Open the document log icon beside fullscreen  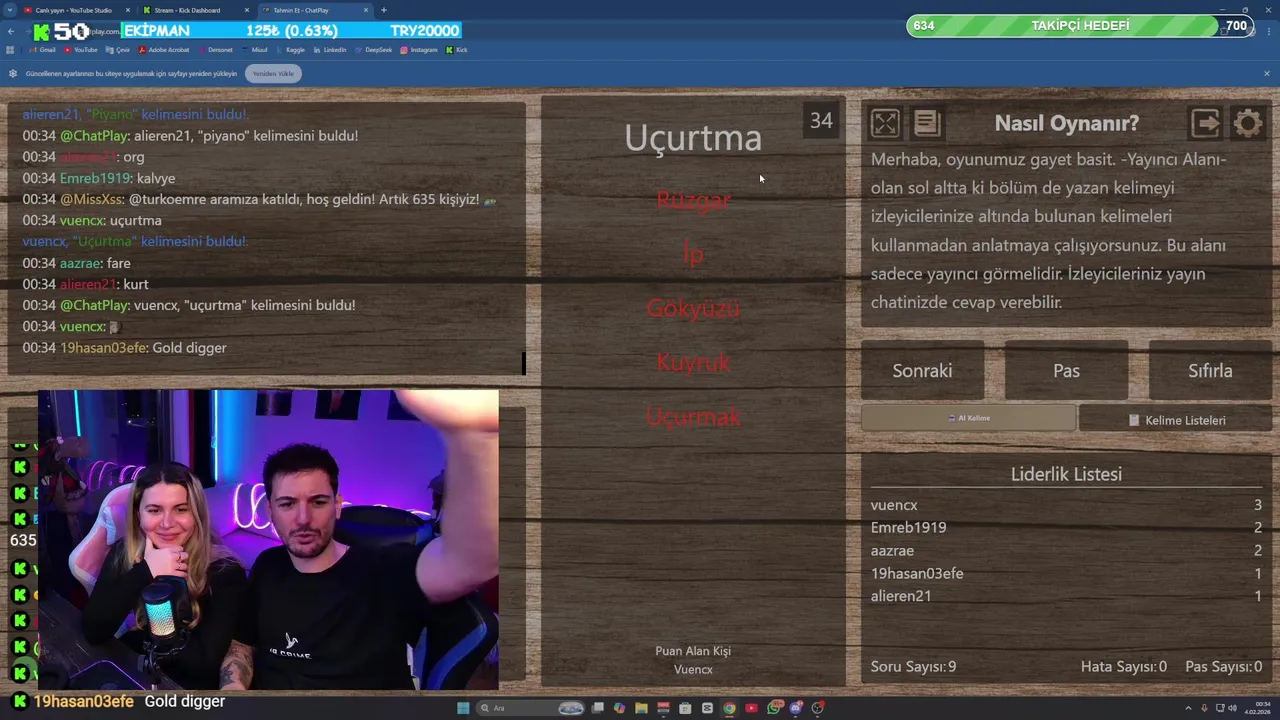[x=927, y=123]
